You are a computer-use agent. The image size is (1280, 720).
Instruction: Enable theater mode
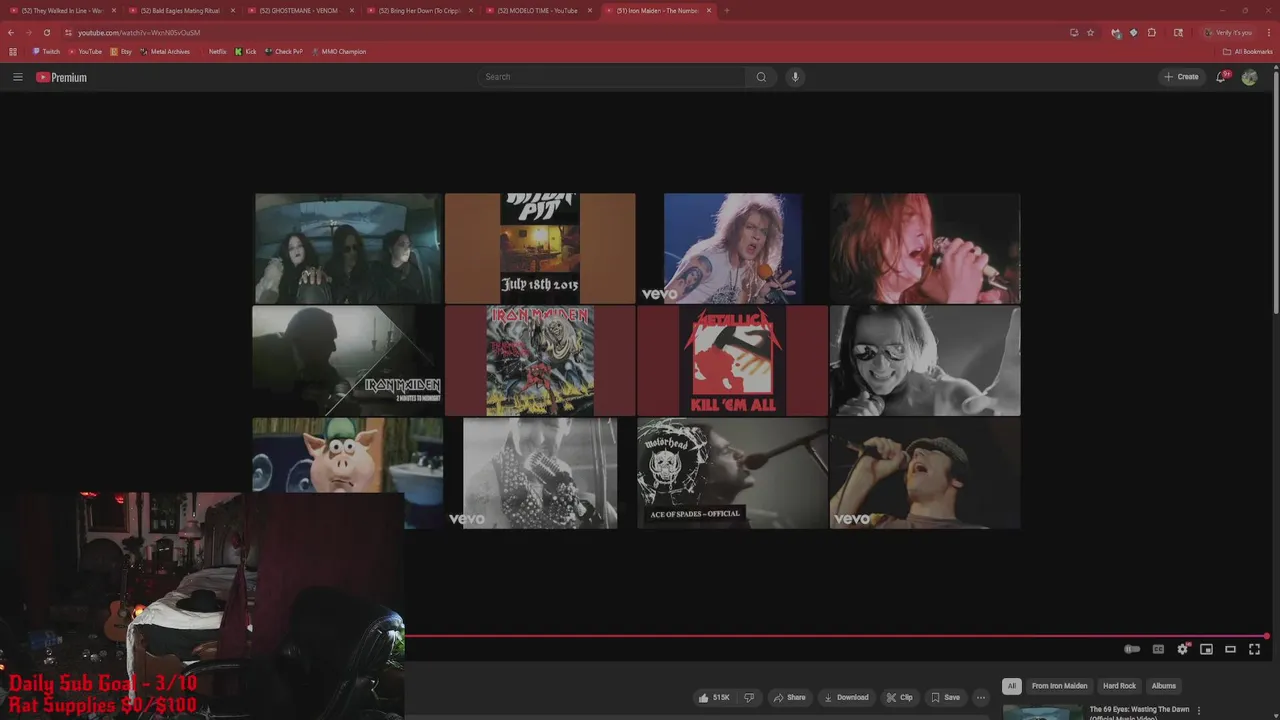coord(1230,649)
